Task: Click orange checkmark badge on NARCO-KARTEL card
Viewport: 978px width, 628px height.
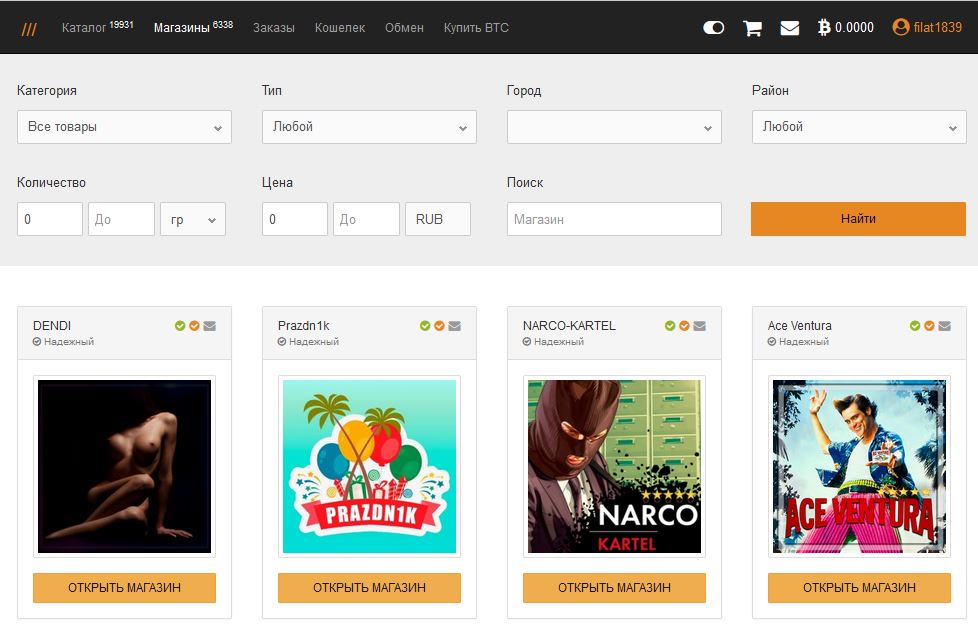Action: 684,326
